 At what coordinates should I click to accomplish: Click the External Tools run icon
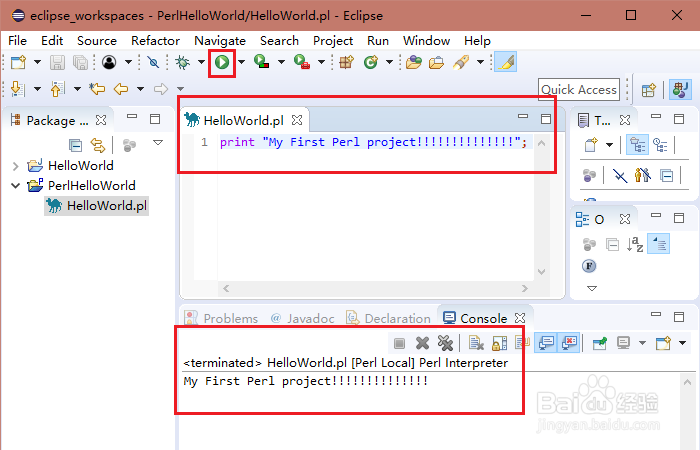(x=302, y=62)
